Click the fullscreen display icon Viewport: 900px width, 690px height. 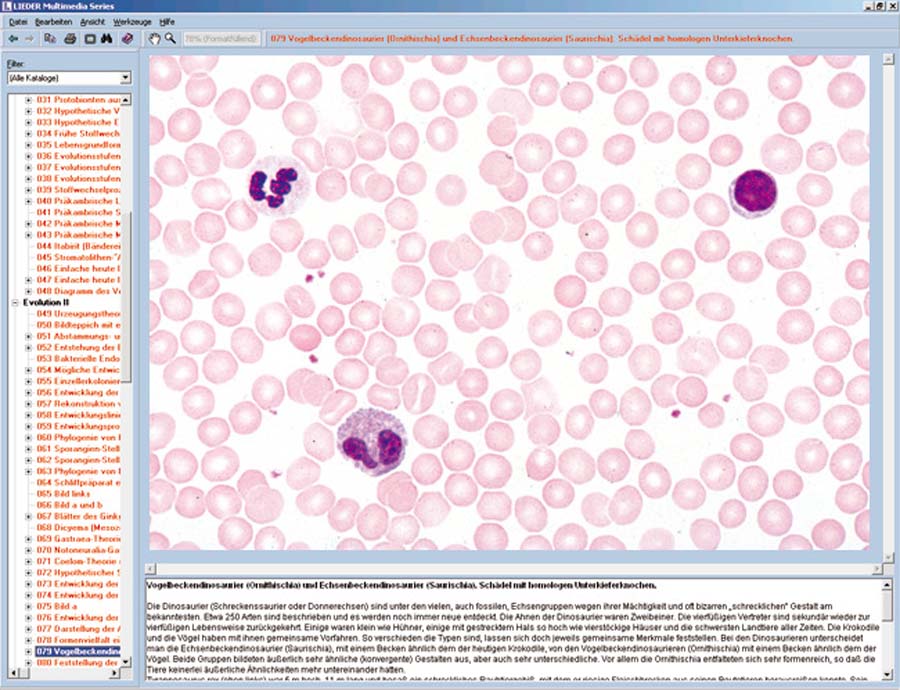click(x=89, y=38)
